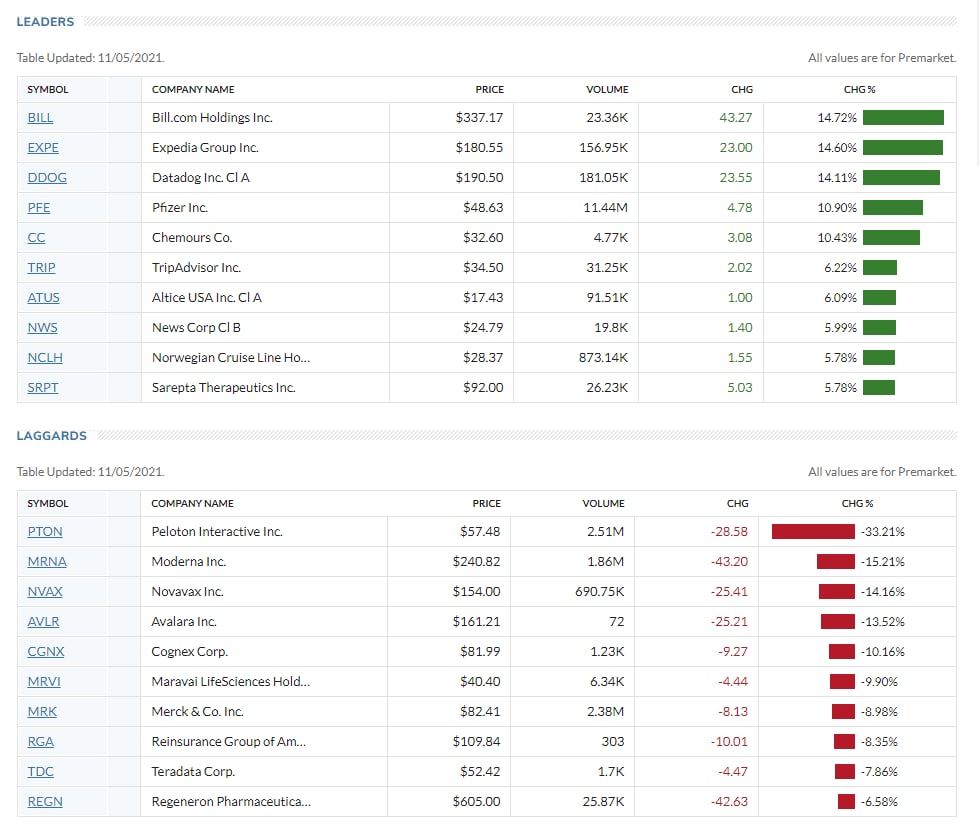The height and width of the screenshot is (835, 979).
Task: Select the Sarepta Therapeutics Inc. name
Action: click(224, 387)
